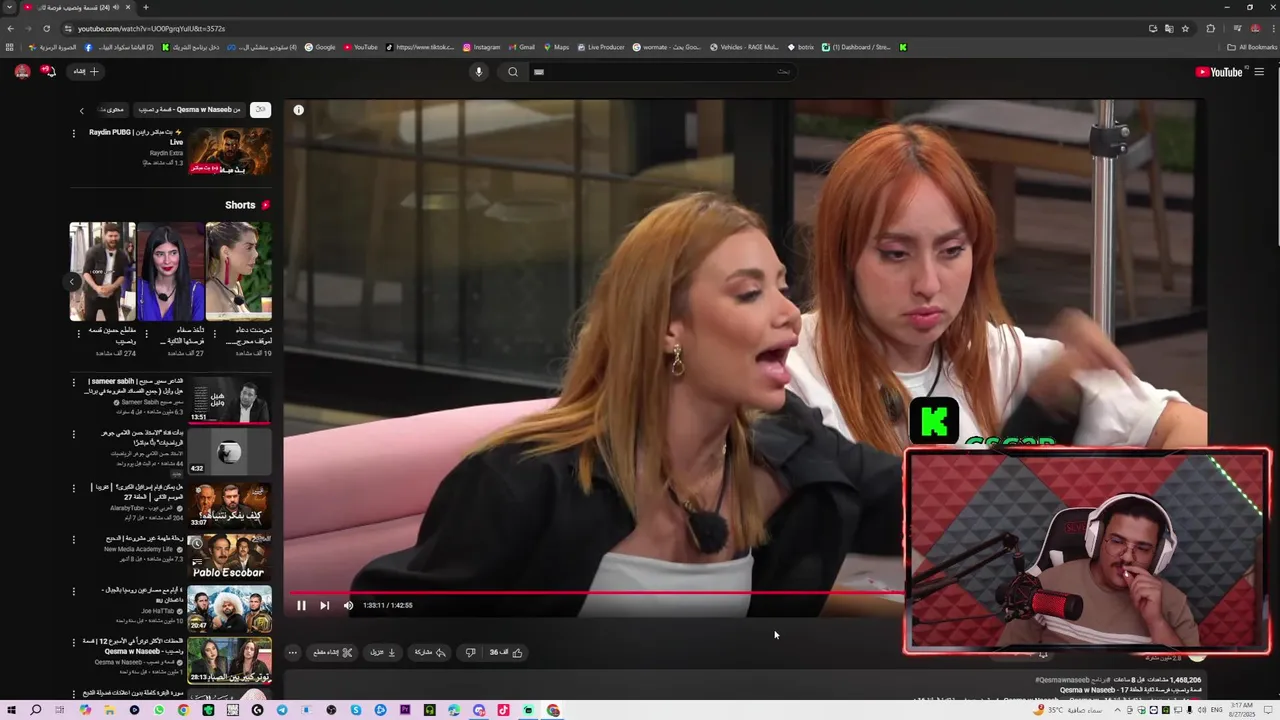
Task: Go back in Chrome
Action: [x=10, y=29]
